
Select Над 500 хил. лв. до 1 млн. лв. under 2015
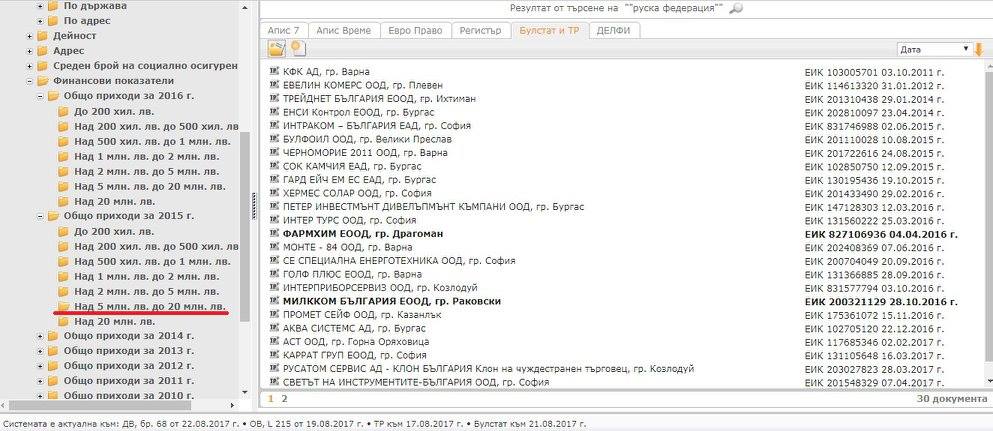153,261
